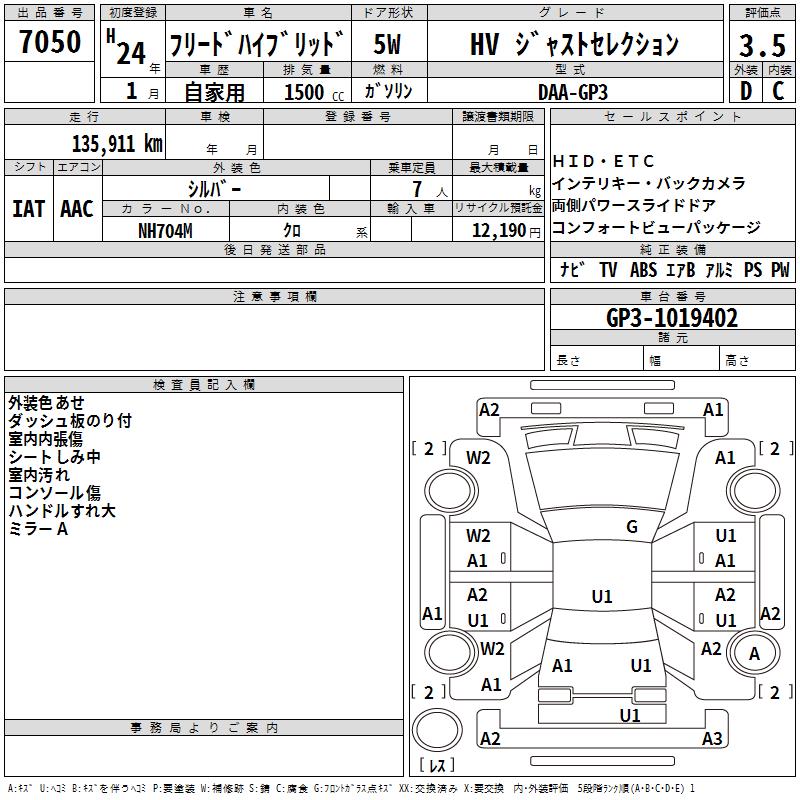Viewport: 800px width, 800px height.
Task: Select interior color クロ
Action: pyautogui.click(x=292, y=231)
